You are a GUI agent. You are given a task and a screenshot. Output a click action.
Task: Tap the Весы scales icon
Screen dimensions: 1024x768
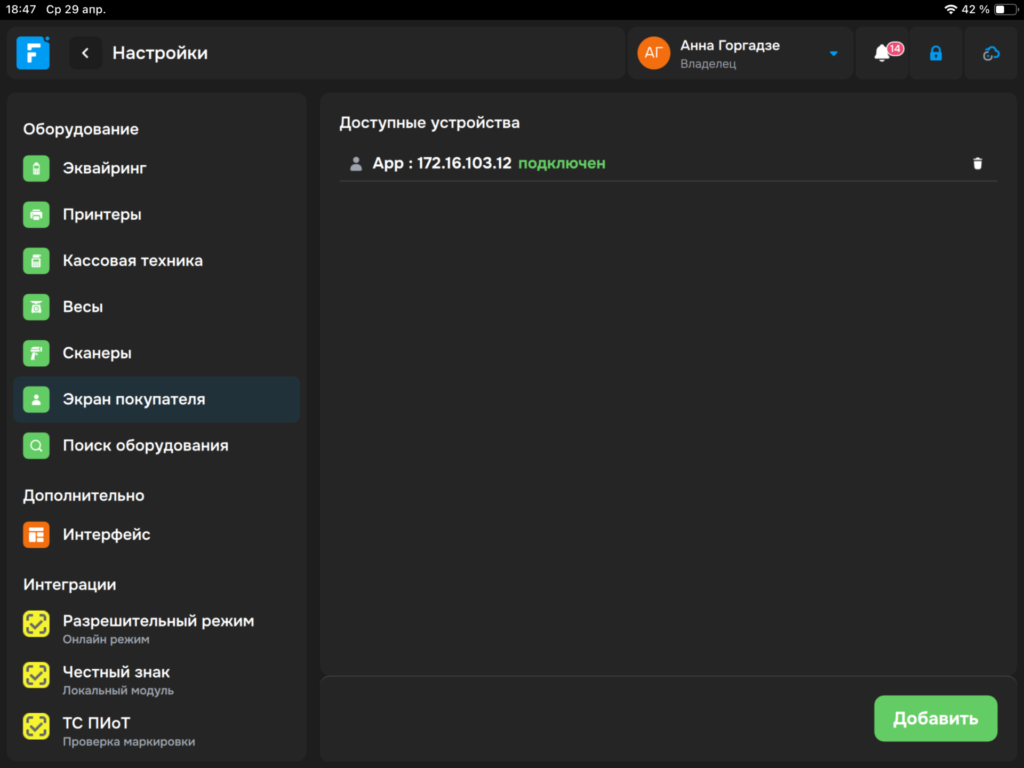click(37, 307)
